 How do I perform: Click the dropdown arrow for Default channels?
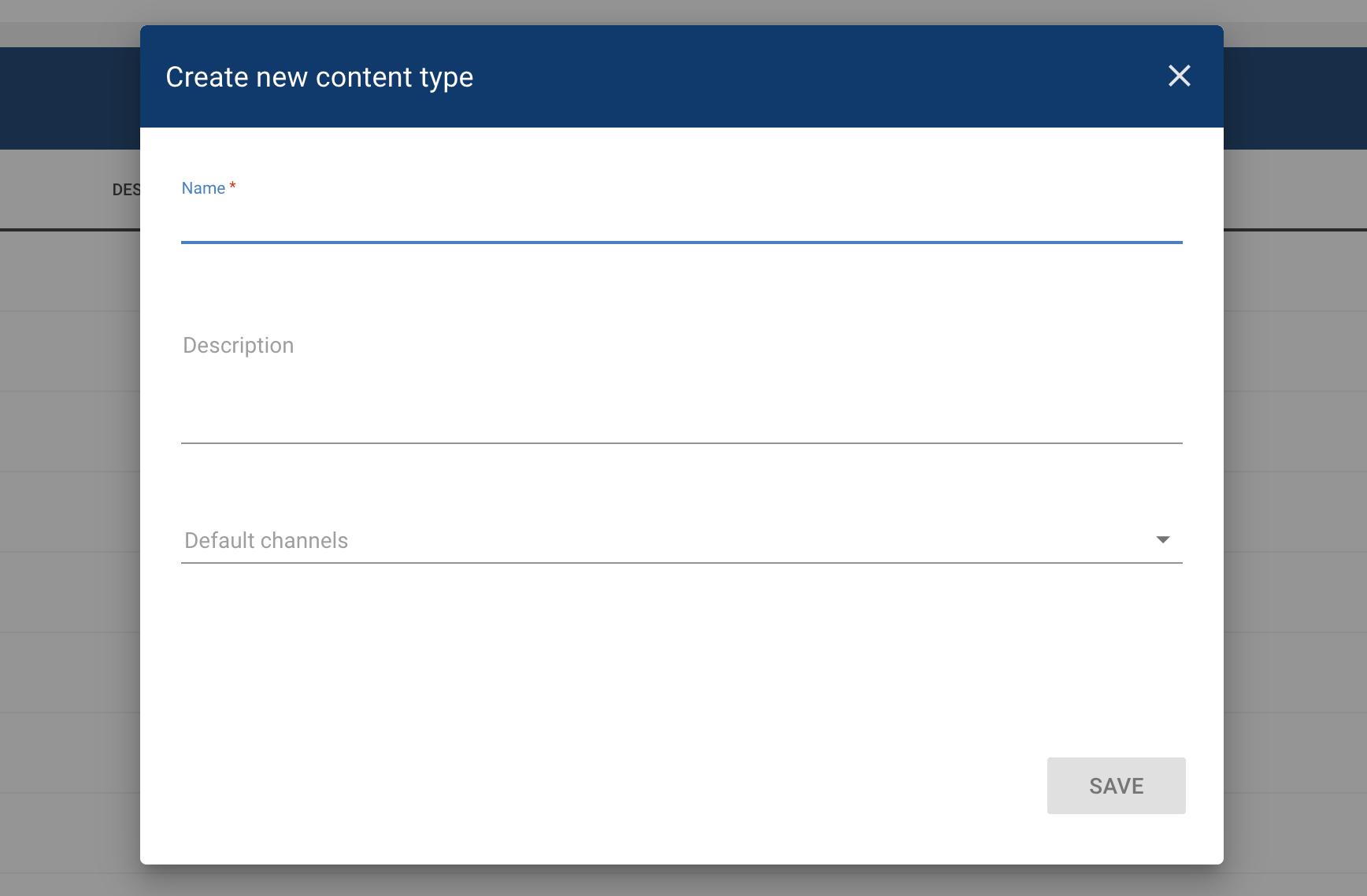click(1163, 540)
